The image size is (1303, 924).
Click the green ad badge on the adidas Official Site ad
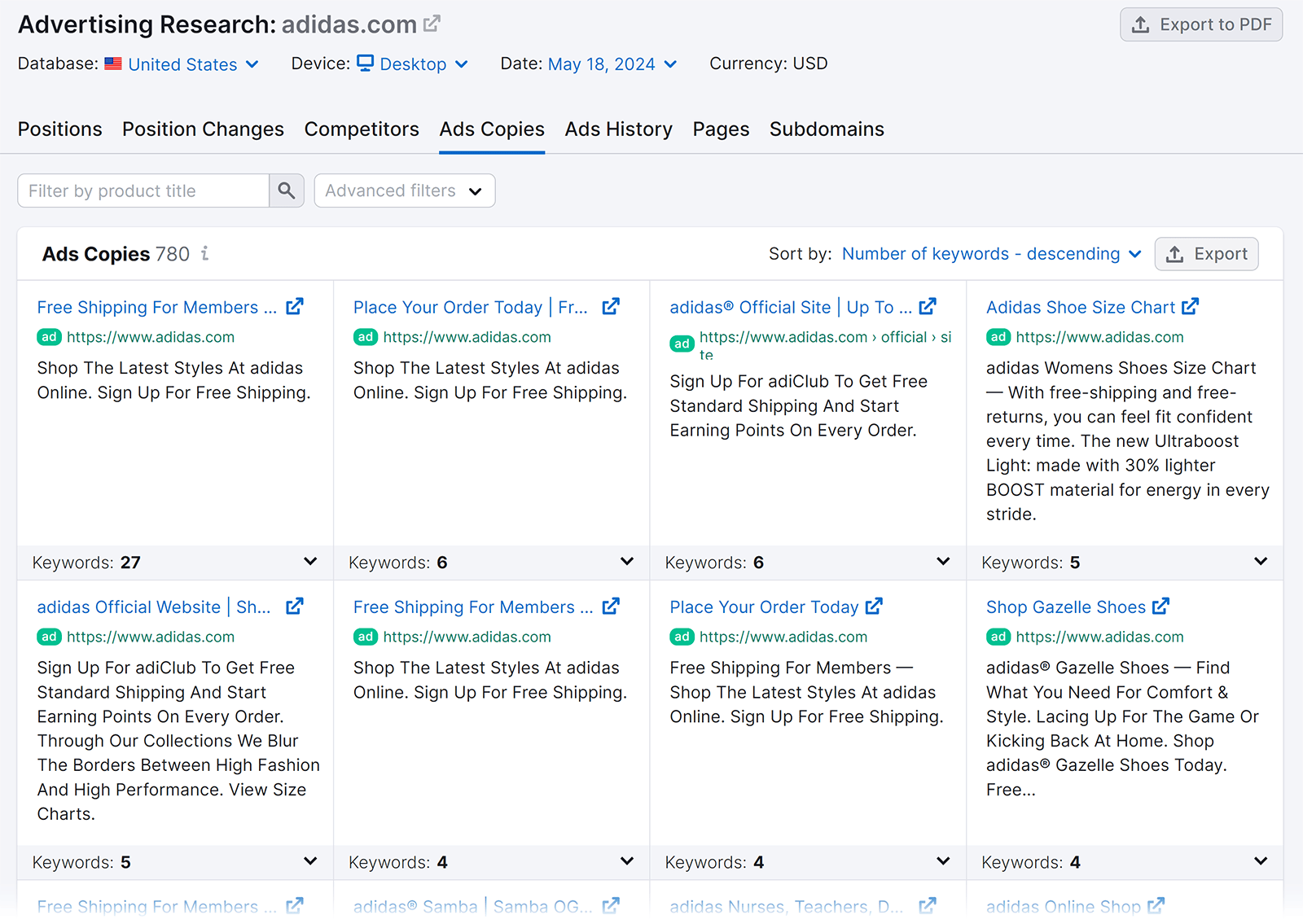(682, 343)
